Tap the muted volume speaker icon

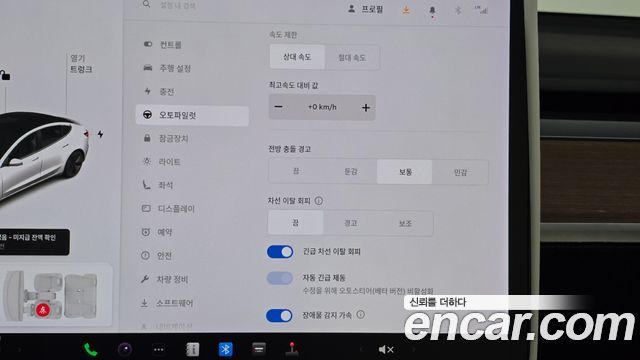[385, 349]
